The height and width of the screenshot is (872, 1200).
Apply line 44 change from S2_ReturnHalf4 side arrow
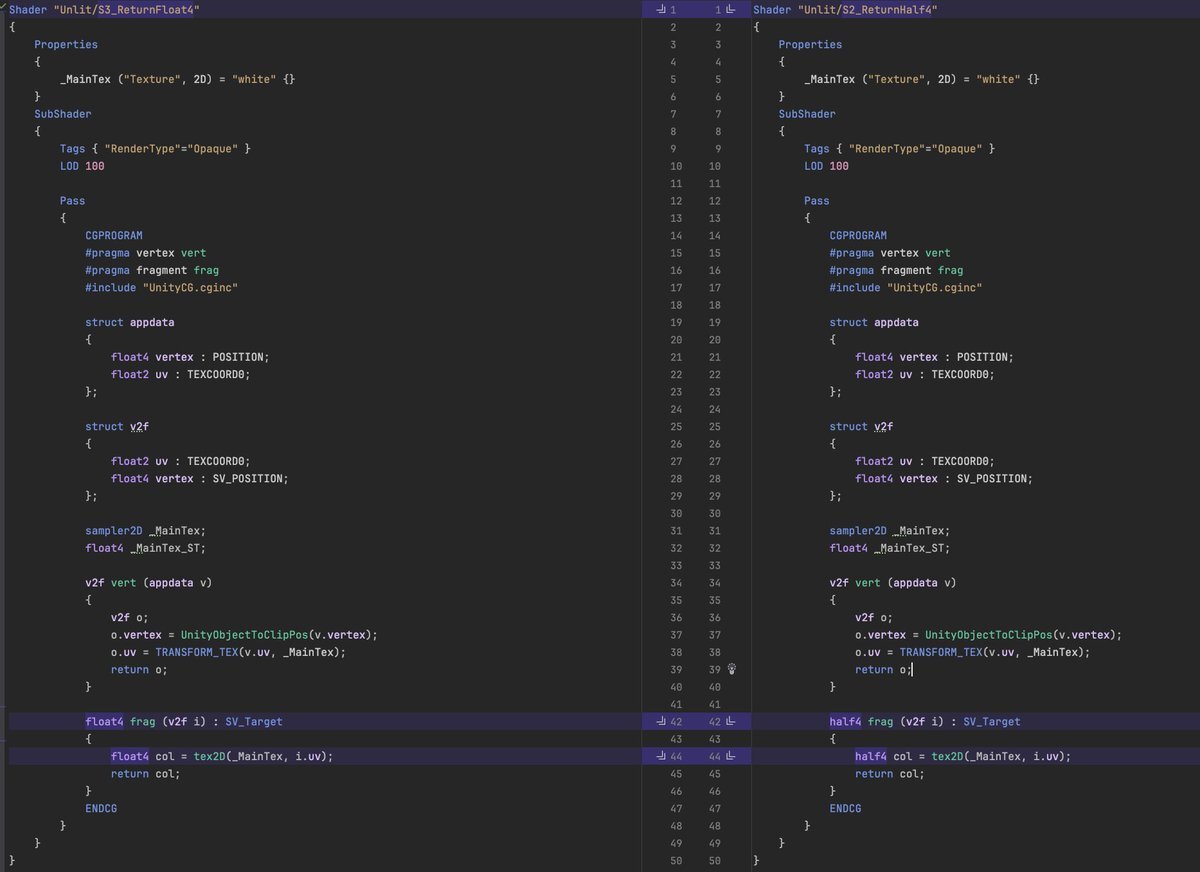[x=730, y=756]
